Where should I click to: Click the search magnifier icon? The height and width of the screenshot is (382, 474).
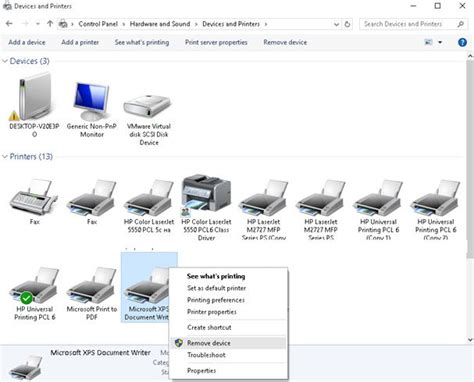pyautogui.click(x=461, y=24)
